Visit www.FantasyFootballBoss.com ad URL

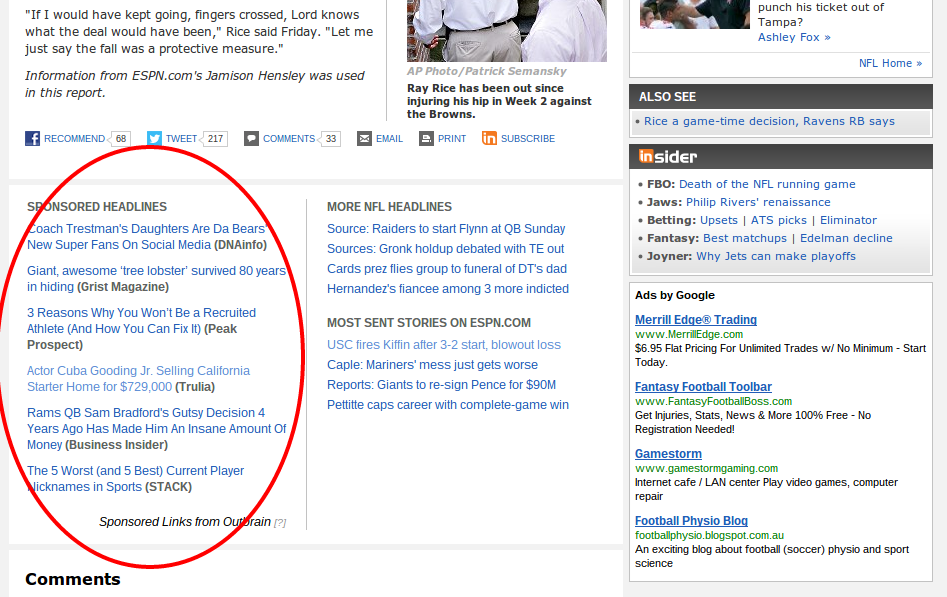click(x=713, y=401)
